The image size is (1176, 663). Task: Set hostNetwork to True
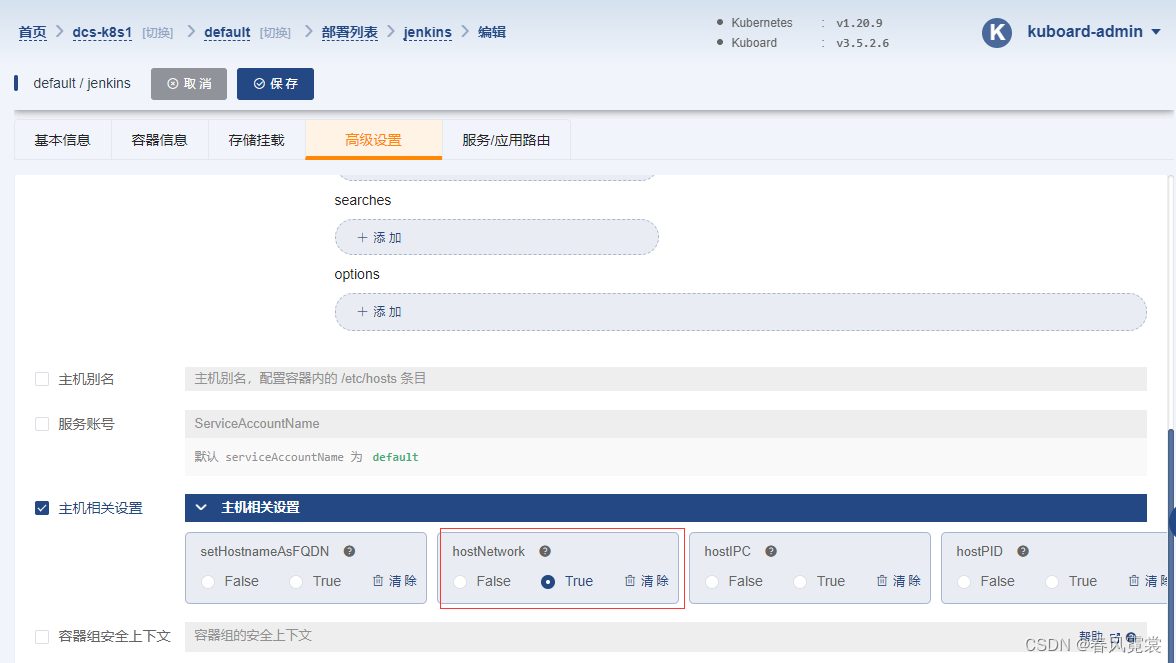(548, 582)
